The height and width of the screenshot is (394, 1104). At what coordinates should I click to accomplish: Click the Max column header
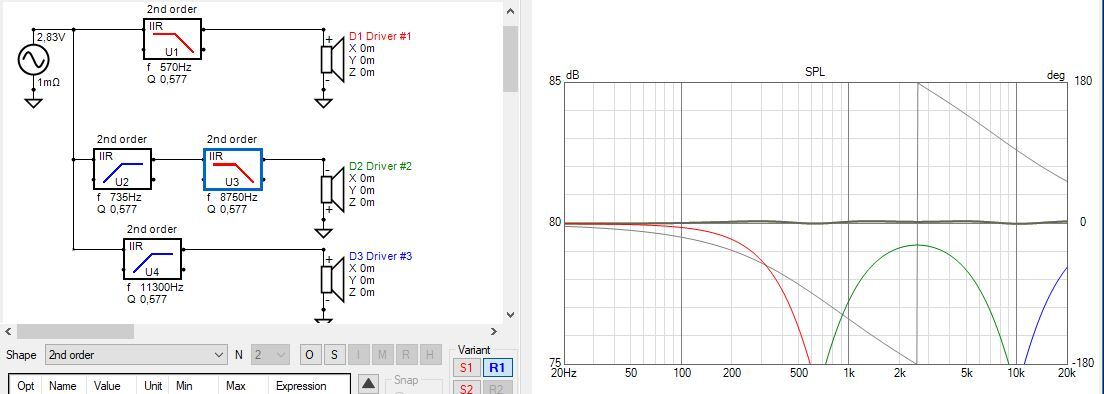click(236, 386)
